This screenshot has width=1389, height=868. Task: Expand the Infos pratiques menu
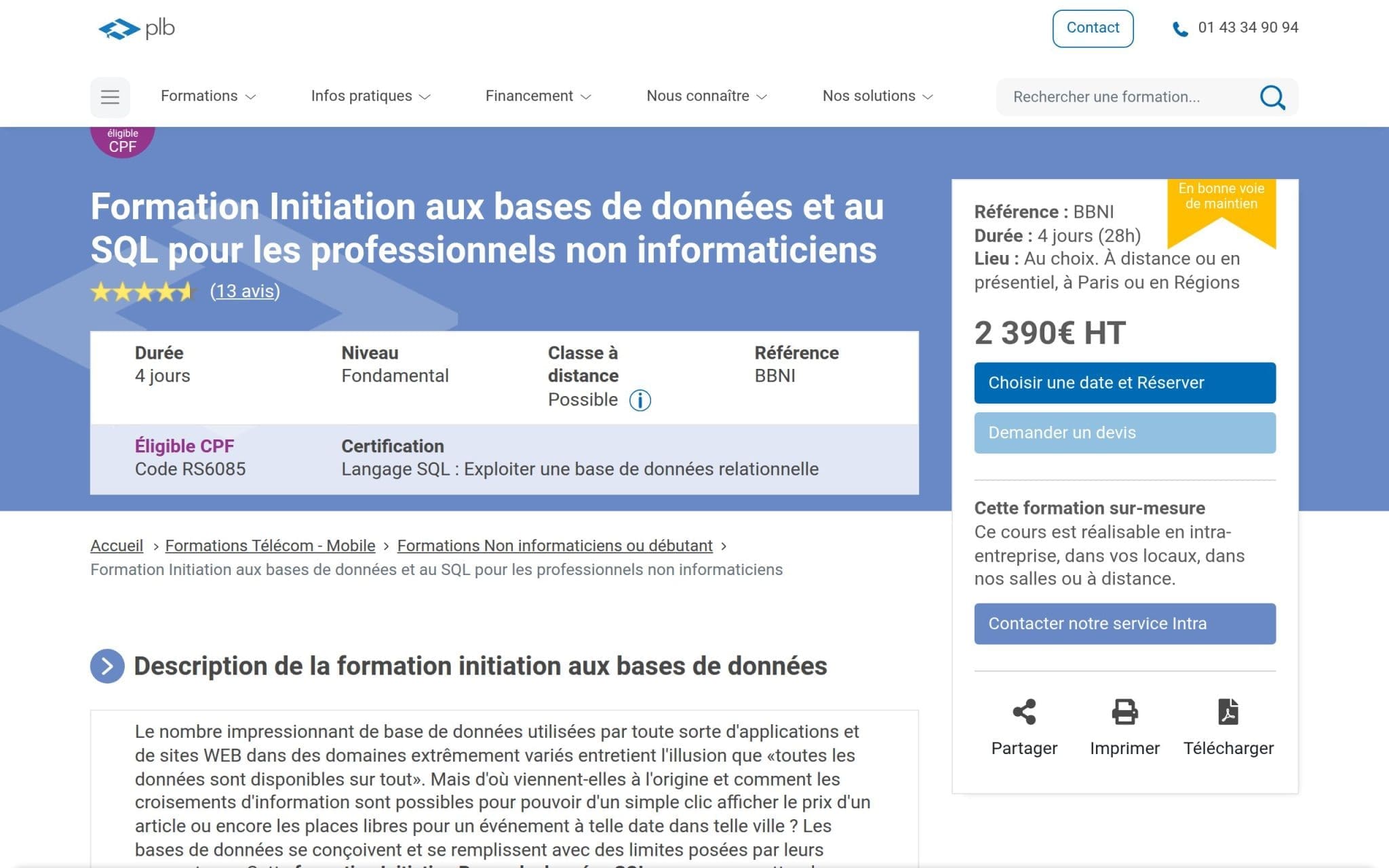coord(371,96)
